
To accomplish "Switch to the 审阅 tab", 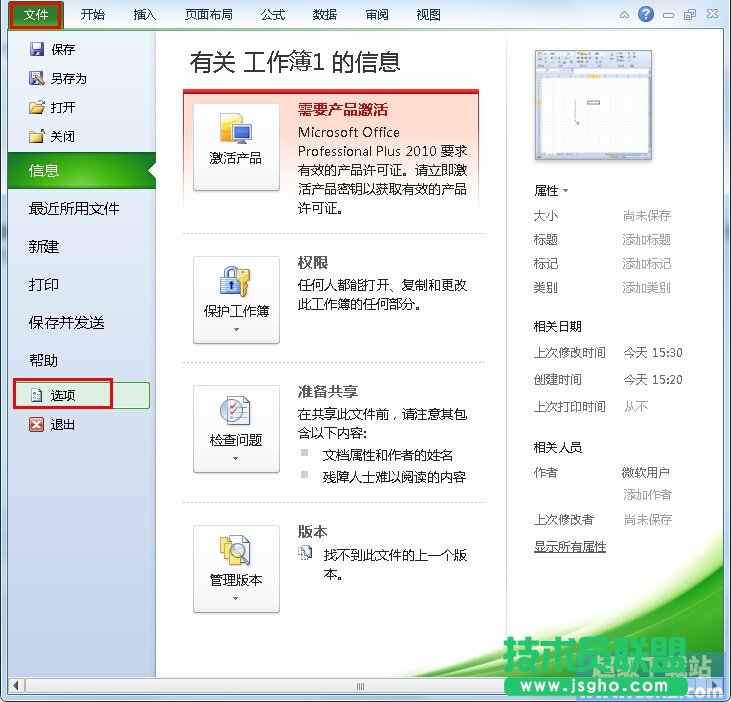I will [377, 15].
